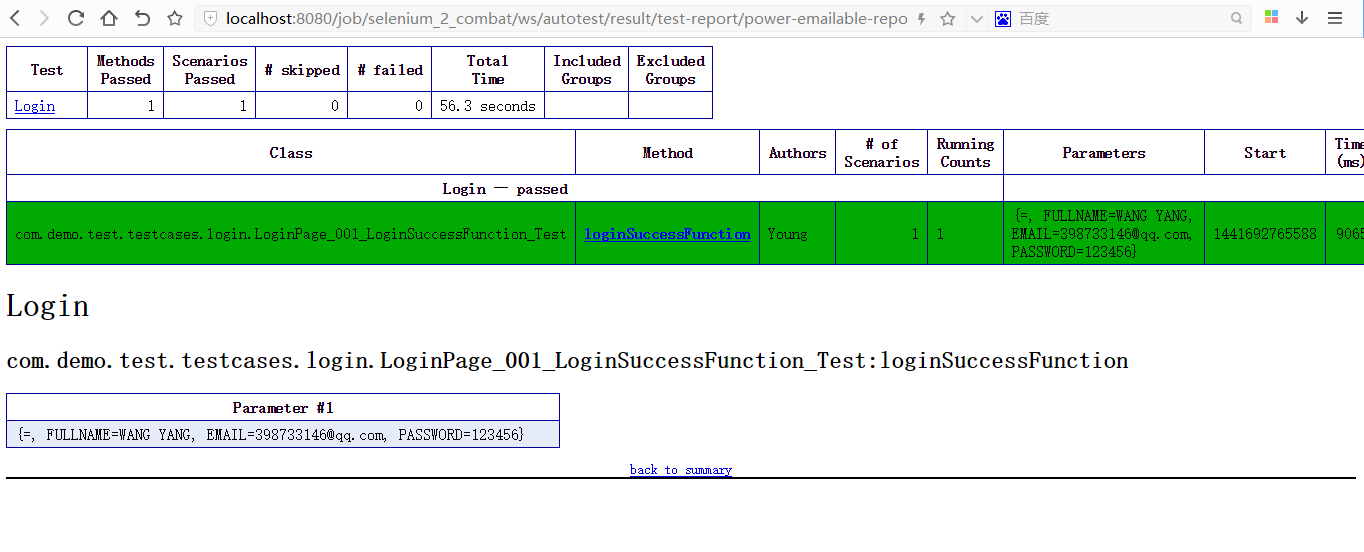Image resolution: width=1364 pixels, height=552 pixels.
Task: Click the Baidu search input box
Action: [x=1122, y=18]
